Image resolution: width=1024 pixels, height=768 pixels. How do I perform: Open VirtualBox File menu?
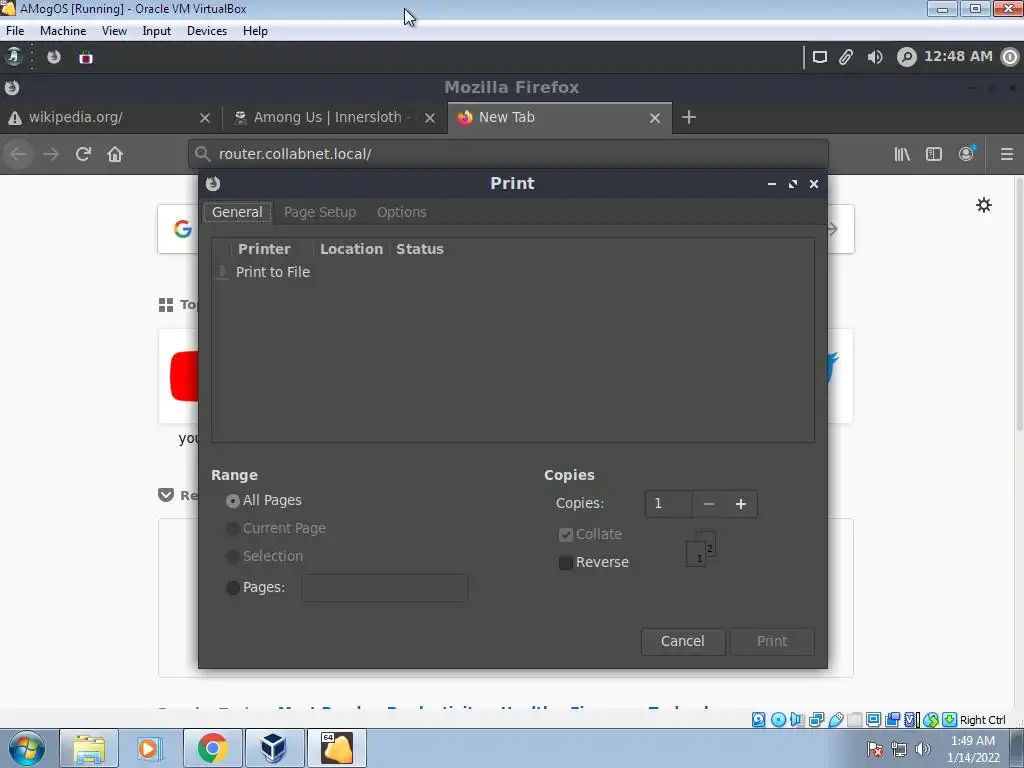coord(15,31)
